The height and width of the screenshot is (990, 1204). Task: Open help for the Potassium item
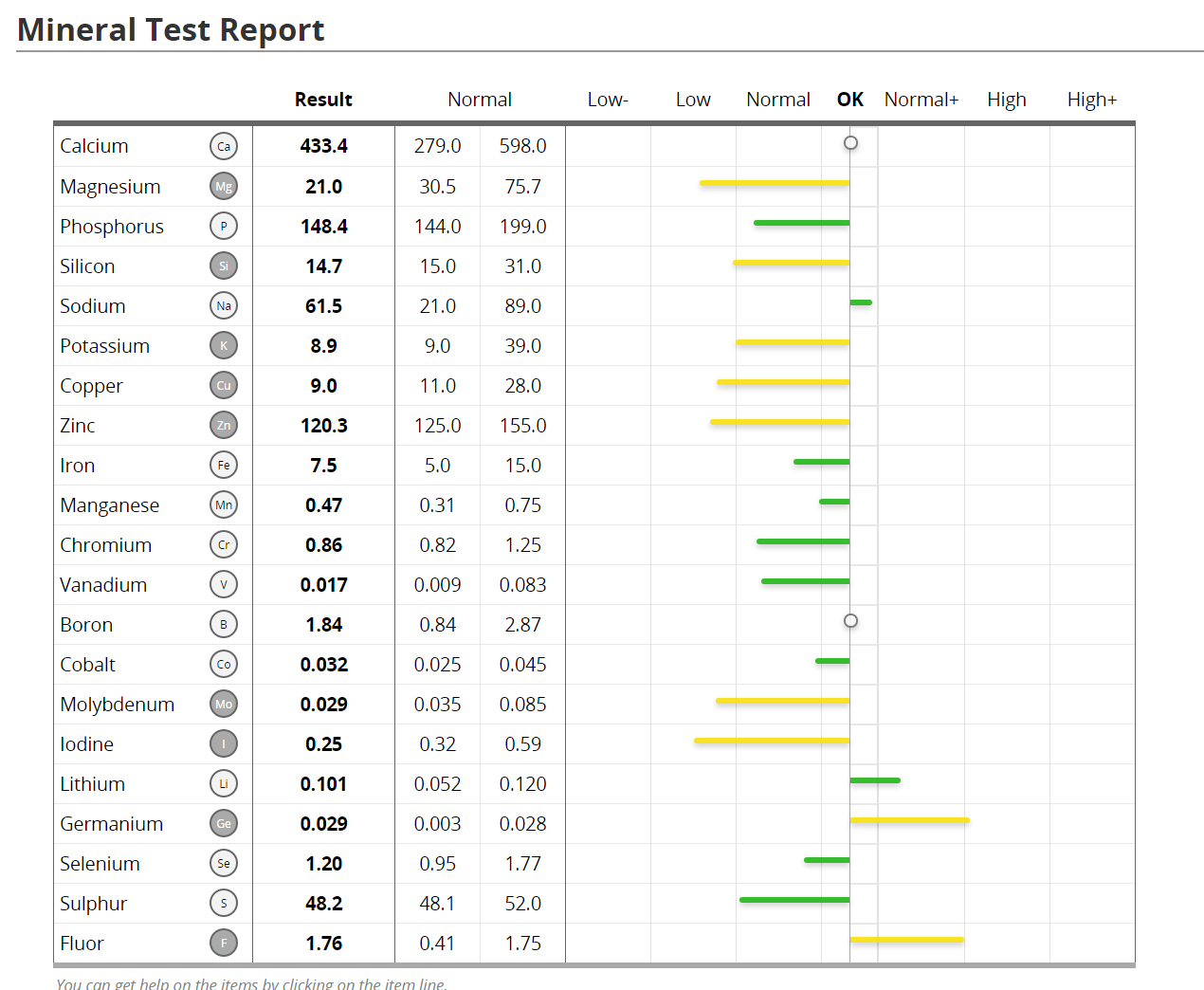pos(104,346)
